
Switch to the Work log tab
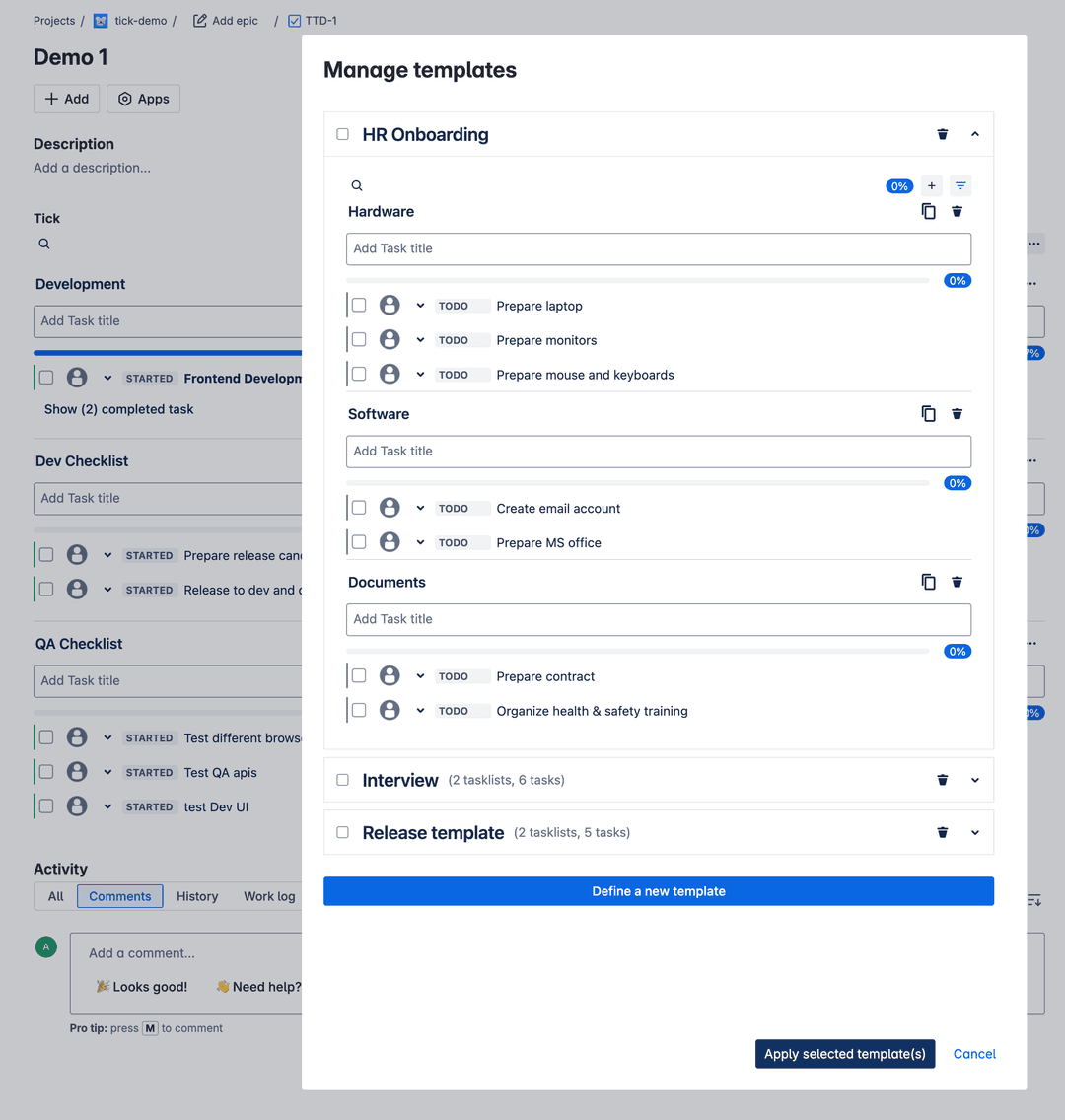269,896
